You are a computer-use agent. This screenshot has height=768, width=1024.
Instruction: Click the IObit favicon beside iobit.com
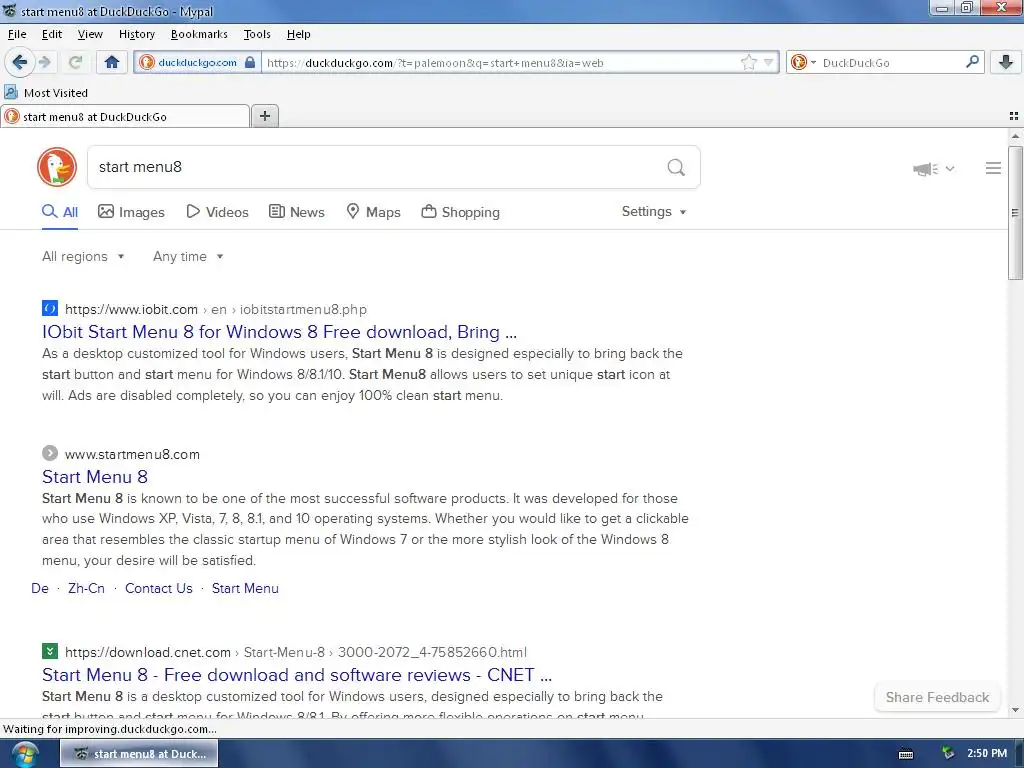[x=50, y=308]
